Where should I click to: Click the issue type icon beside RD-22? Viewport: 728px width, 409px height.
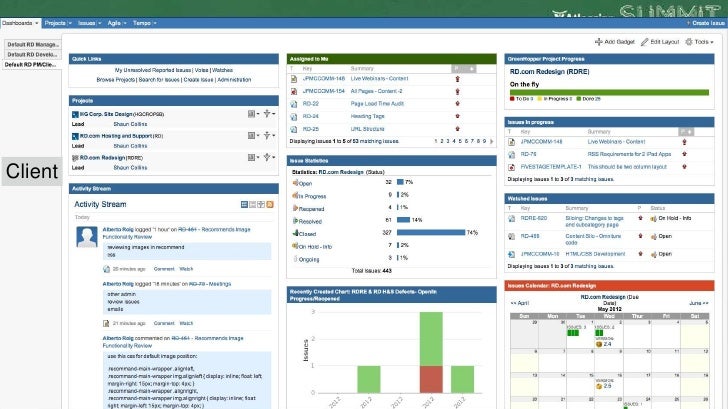click(293, 104)
